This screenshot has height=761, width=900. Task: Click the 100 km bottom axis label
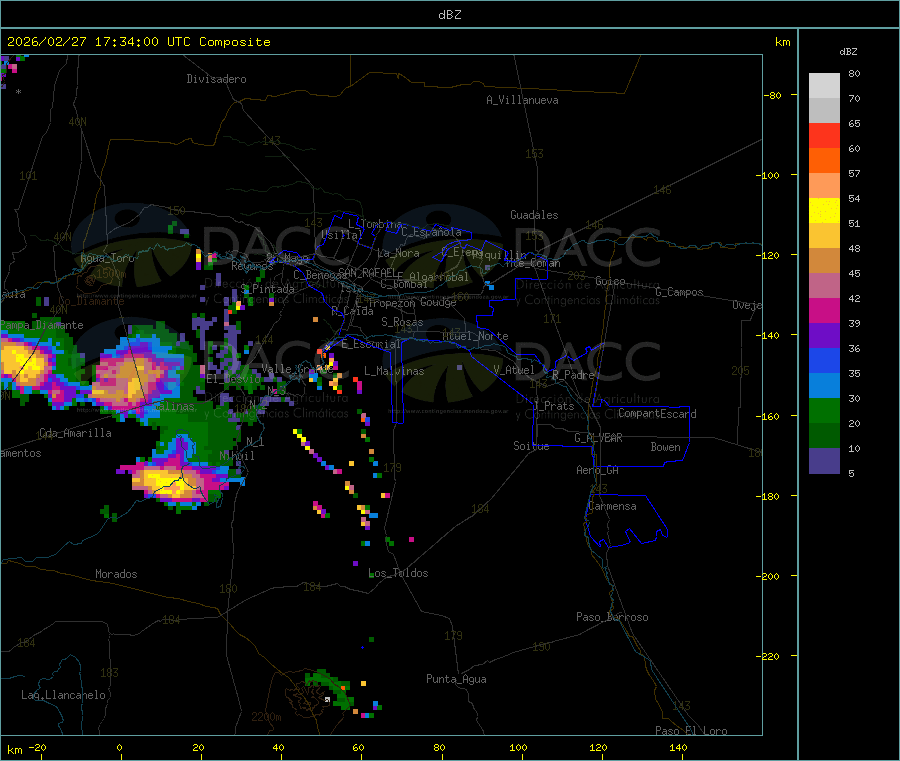518,747
